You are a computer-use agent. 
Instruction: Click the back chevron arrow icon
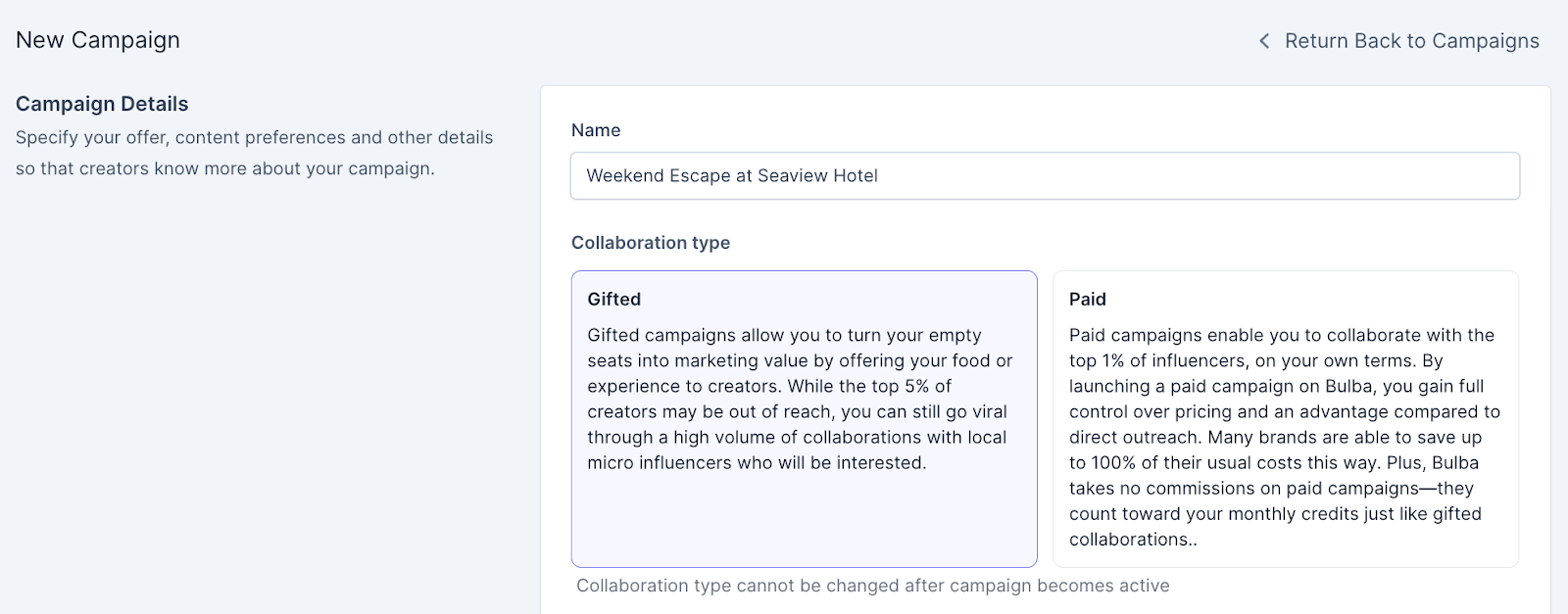[1264, 41]
